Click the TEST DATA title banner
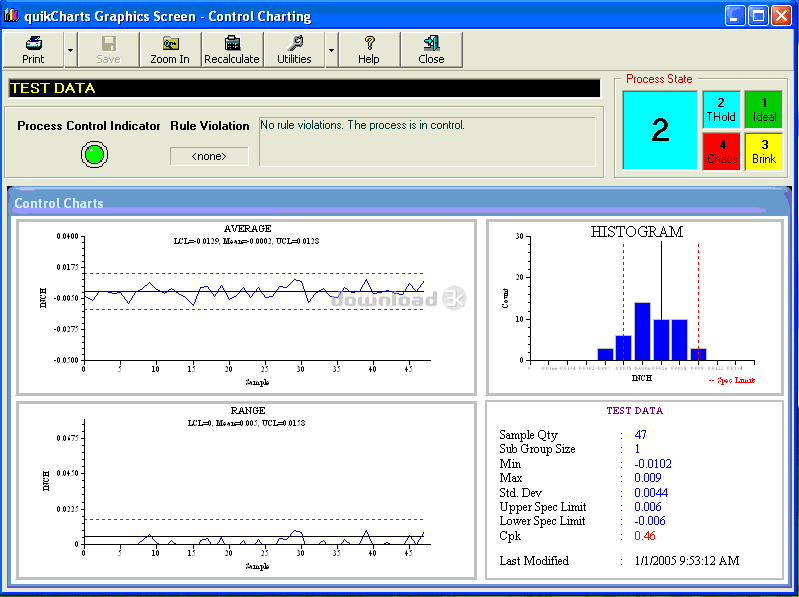 [304, 88]
